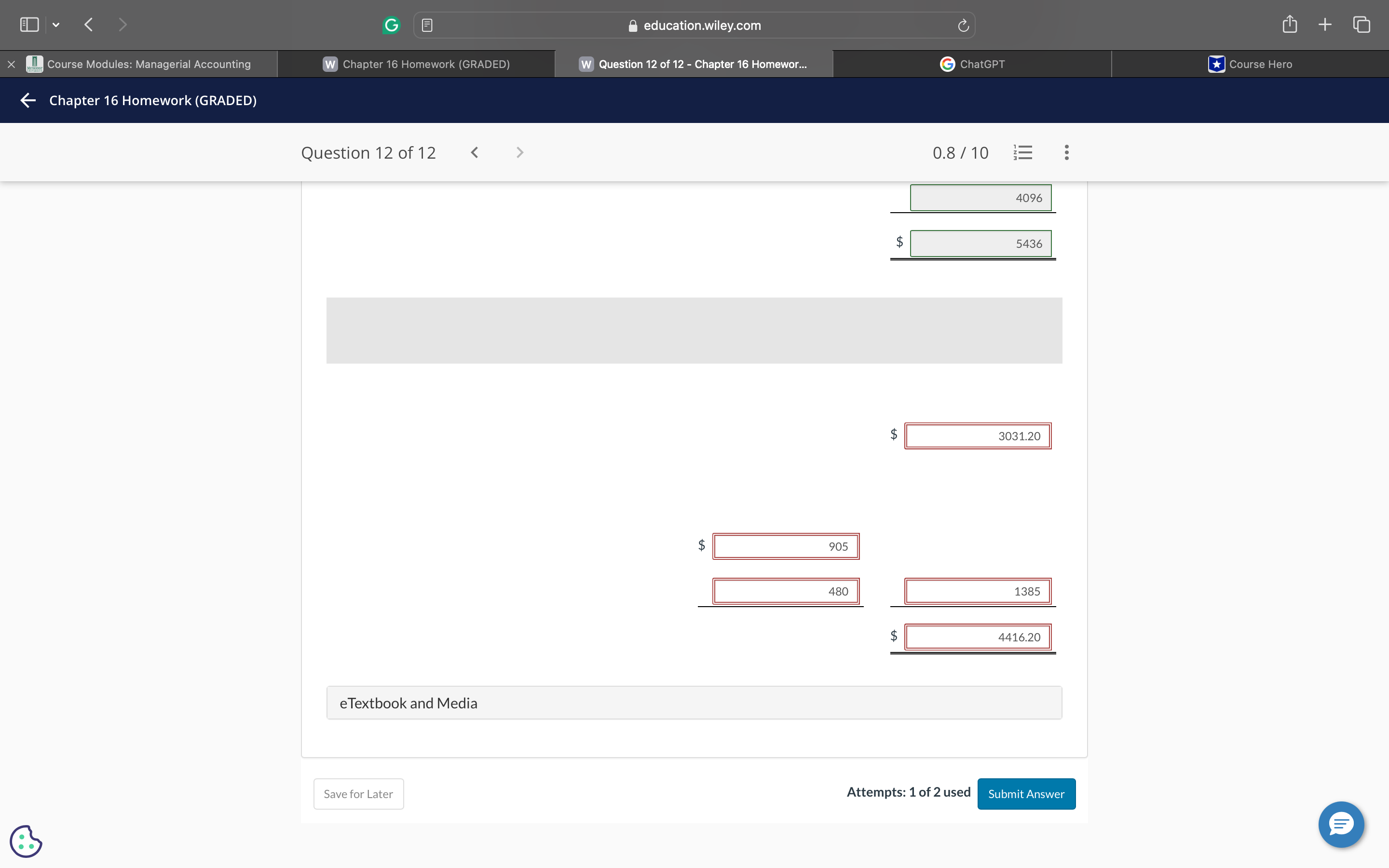Go to previous question chevron

[474, 153]
